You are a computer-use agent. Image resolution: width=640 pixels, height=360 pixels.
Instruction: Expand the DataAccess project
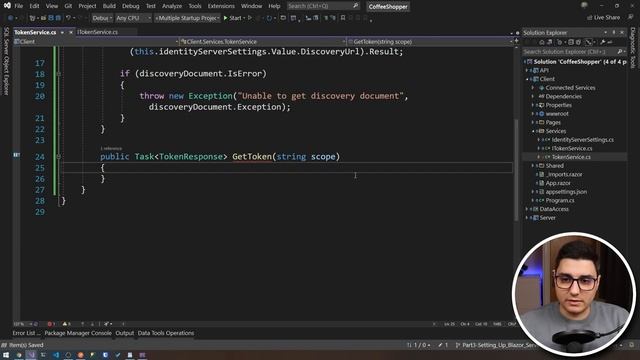(527, 209)
